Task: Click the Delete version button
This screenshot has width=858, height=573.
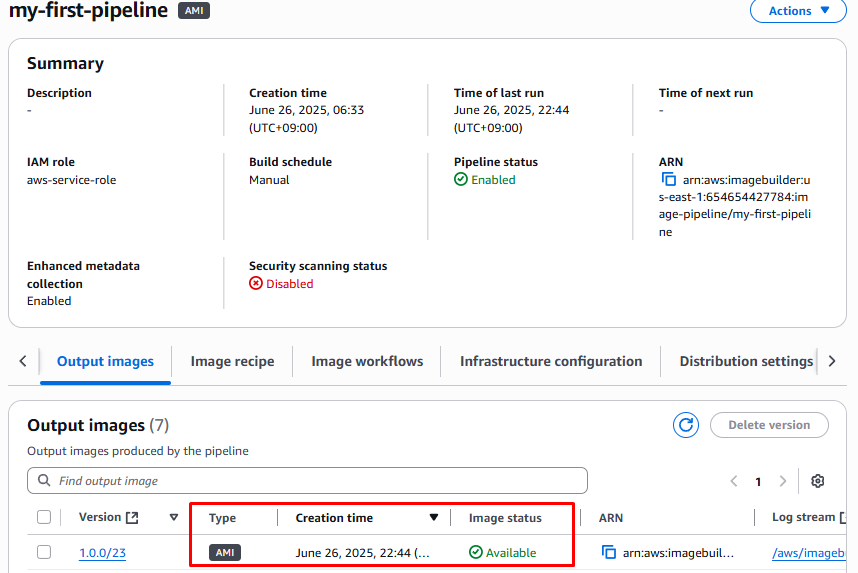Action: (768, 425)
